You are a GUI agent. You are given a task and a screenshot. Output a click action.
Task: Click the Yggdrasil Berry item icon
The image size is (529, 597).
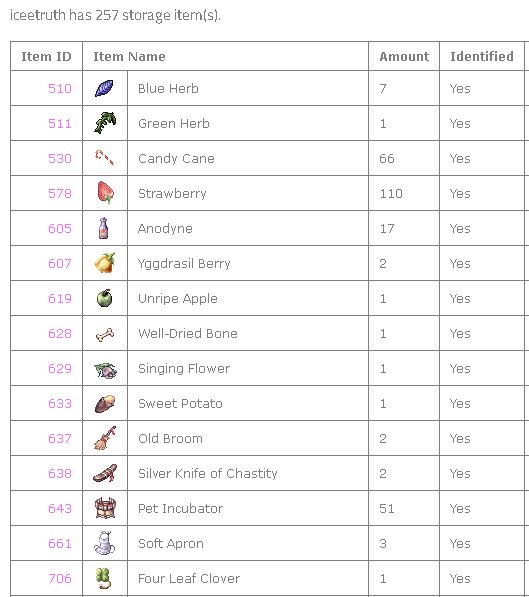pos(105,263)
